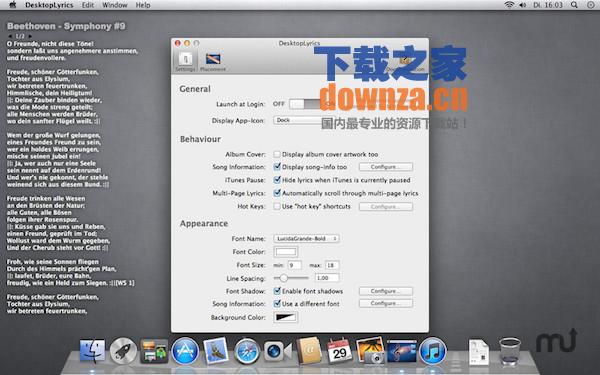Open iPhoto icon in the Dock
This screenshot has width=600, height=375.
point(370,350)
